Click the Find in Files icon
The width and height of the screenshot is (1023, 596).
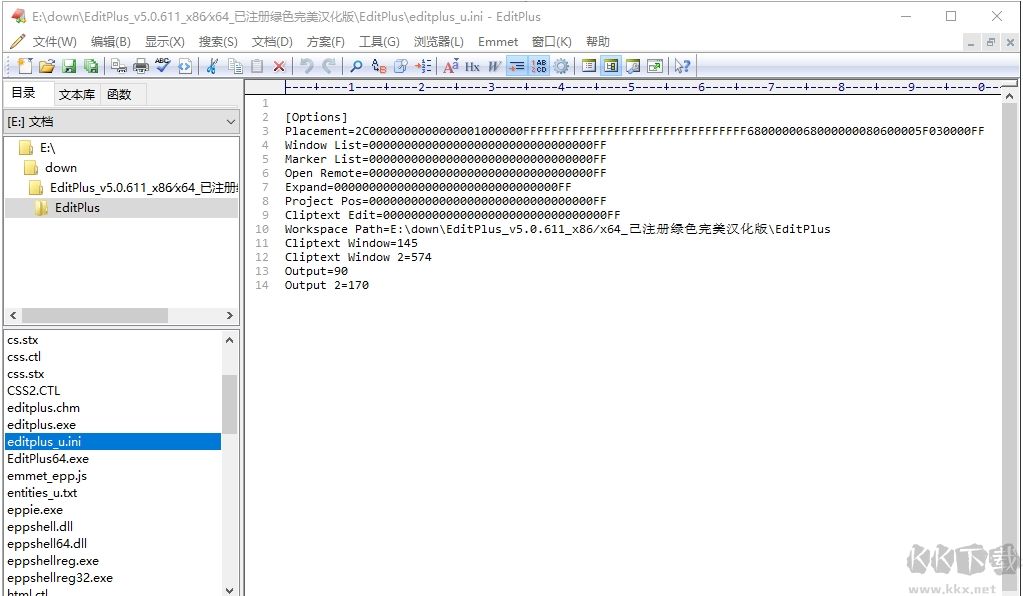(x=401, y=66)
